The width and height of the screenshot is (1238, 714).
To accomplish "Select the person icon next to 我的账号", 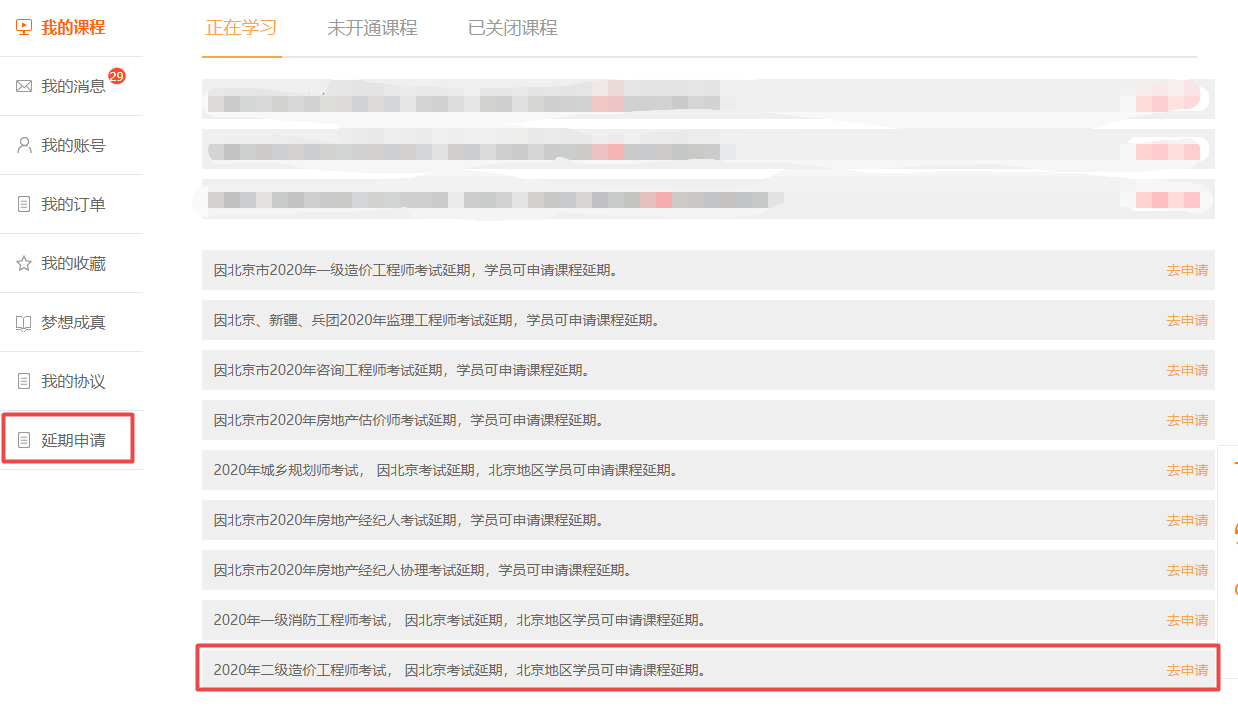I will point(23,145).
